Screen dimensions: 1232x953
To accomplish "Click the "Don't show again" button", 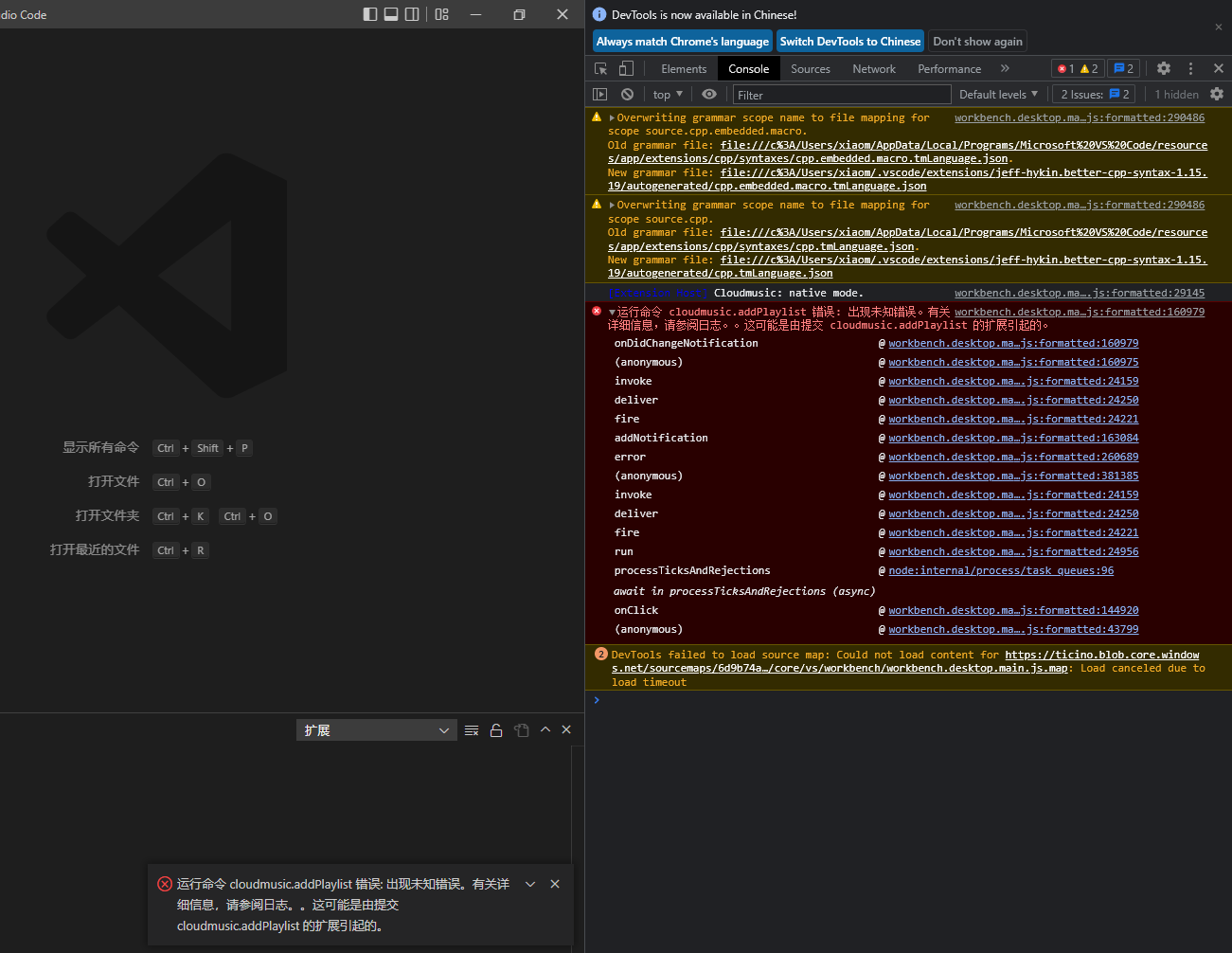I will [x=977, y=41].
